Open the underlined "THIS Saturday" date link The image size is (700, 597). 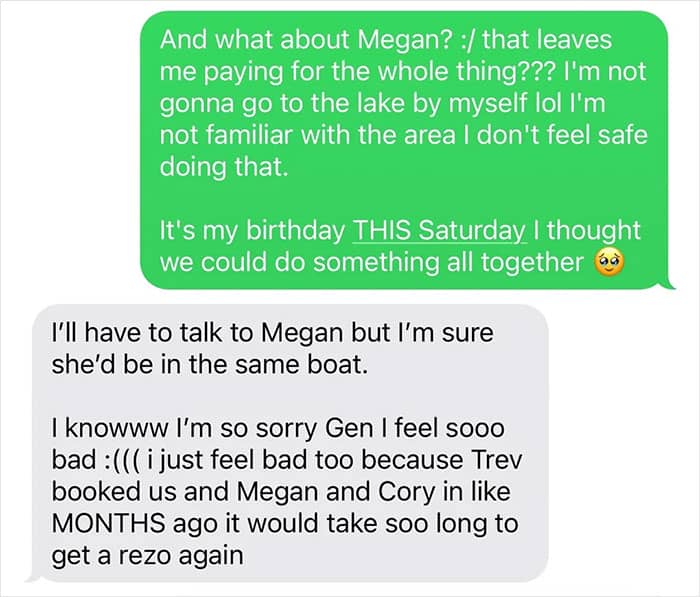[x=439, y=231]
